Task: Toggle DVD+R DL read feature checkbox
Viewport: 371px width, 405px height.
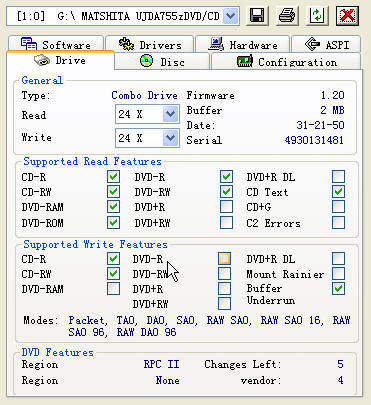Action: (x=338, y=177)
